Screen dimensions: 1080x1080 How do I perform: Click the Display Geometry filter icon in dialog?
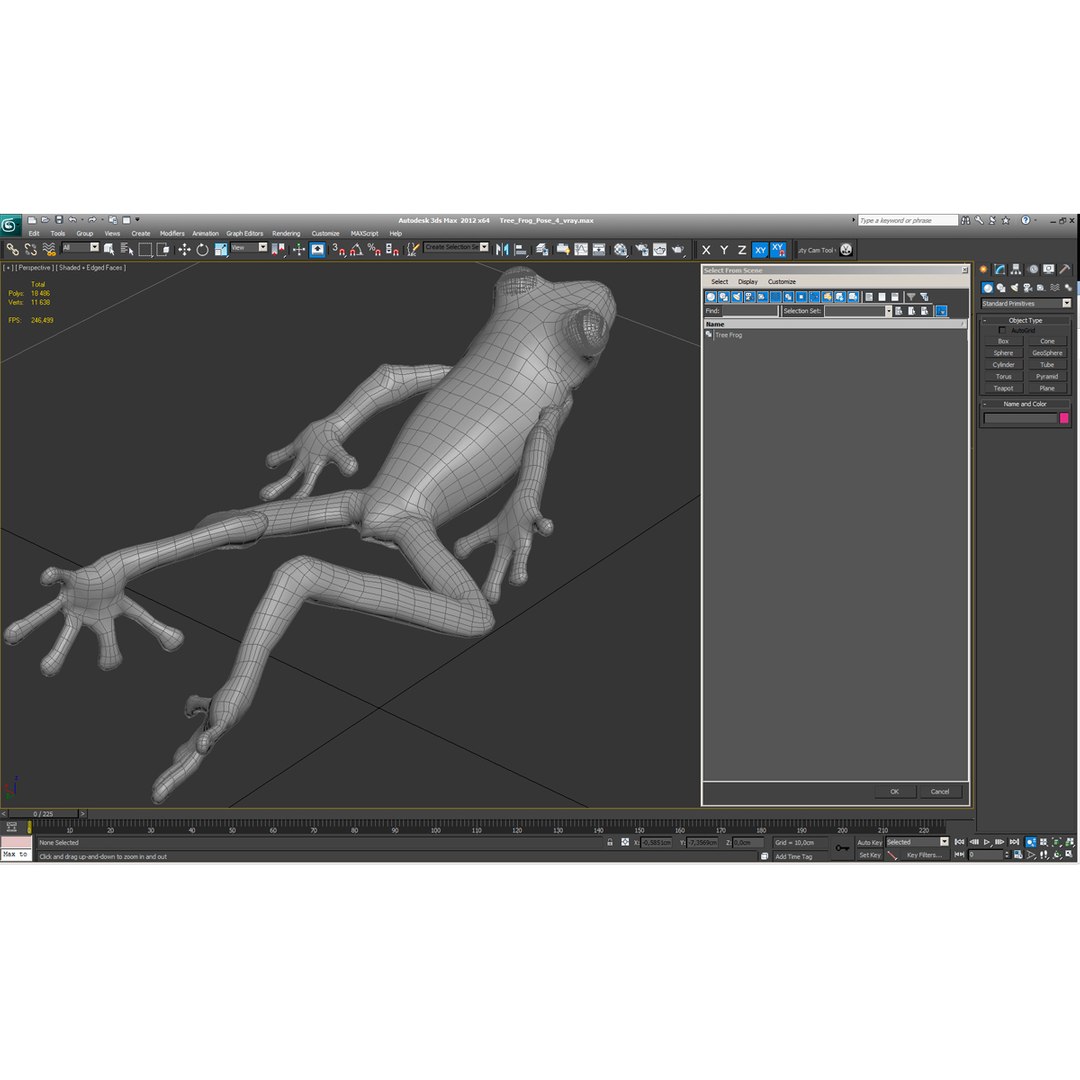711,297
